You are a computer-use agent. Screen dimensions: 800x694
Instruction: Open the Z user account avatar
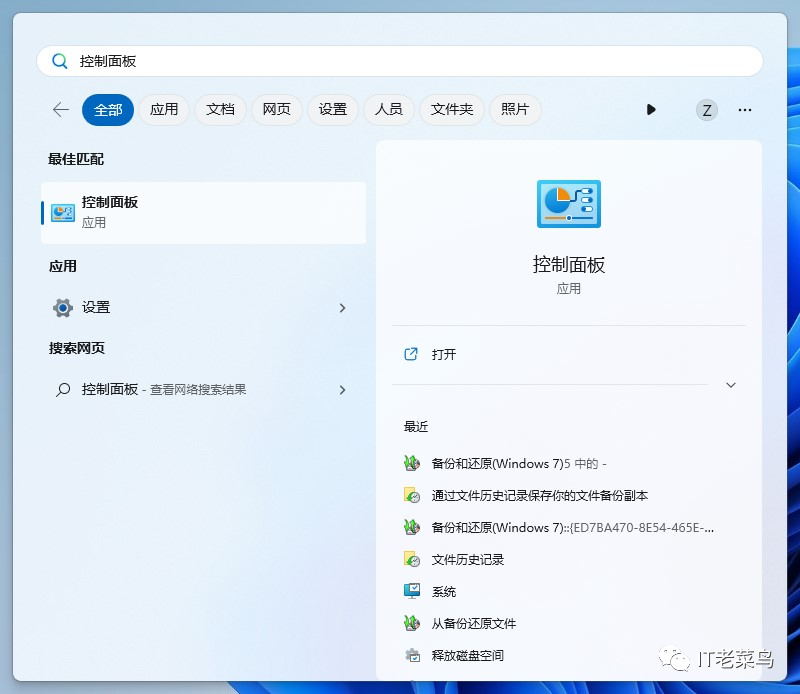coord(707,110)
